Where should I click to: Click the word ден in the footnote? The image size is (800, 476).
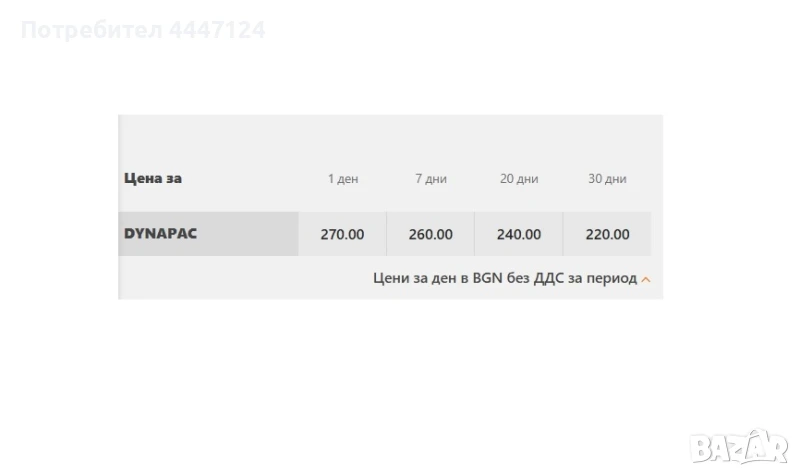(x=444, y=278)
